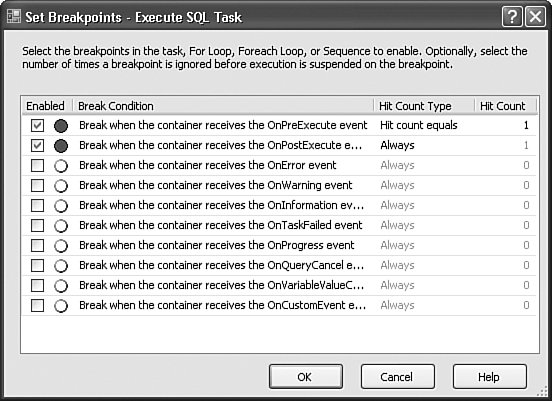Click the question mark help icon in title bar

coord(512,17)
